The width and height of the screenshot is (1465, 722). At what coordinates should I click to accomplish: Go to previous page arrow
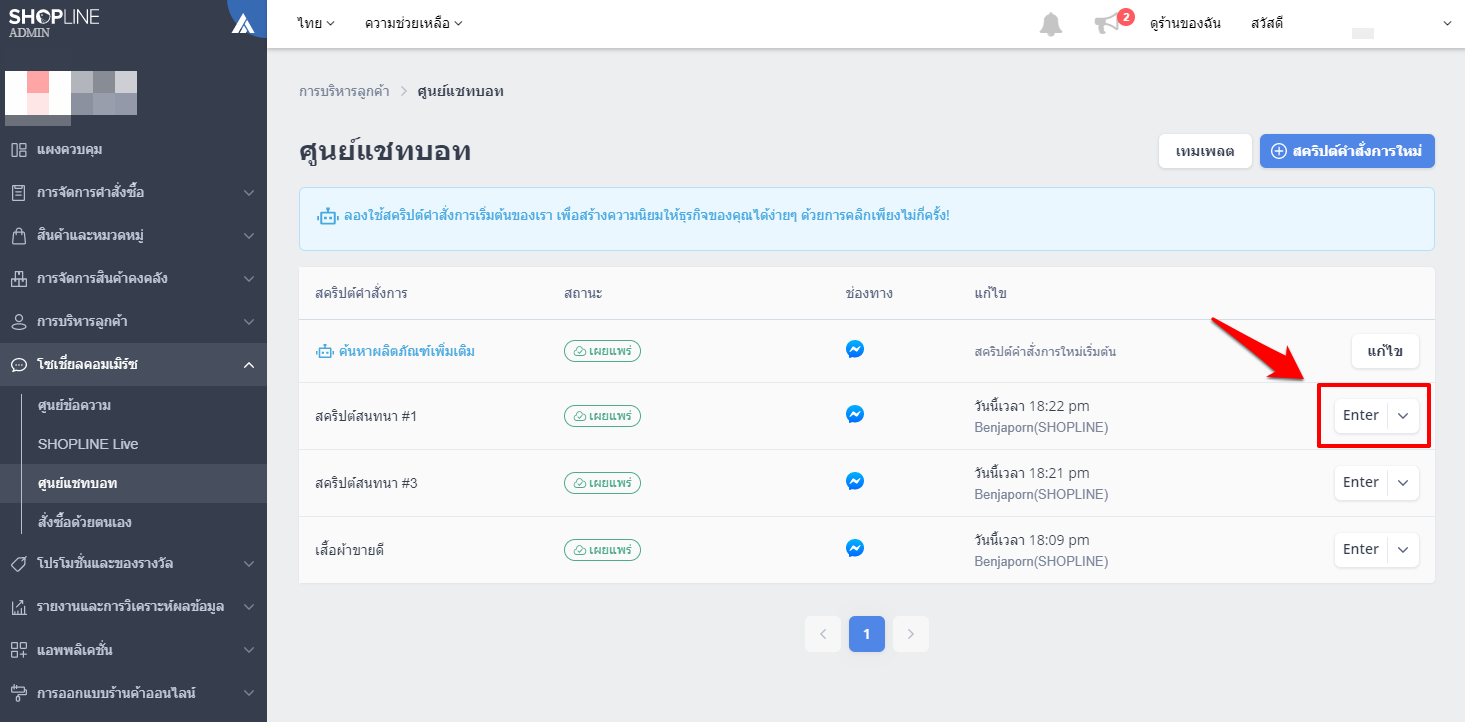tap(823, 634)
